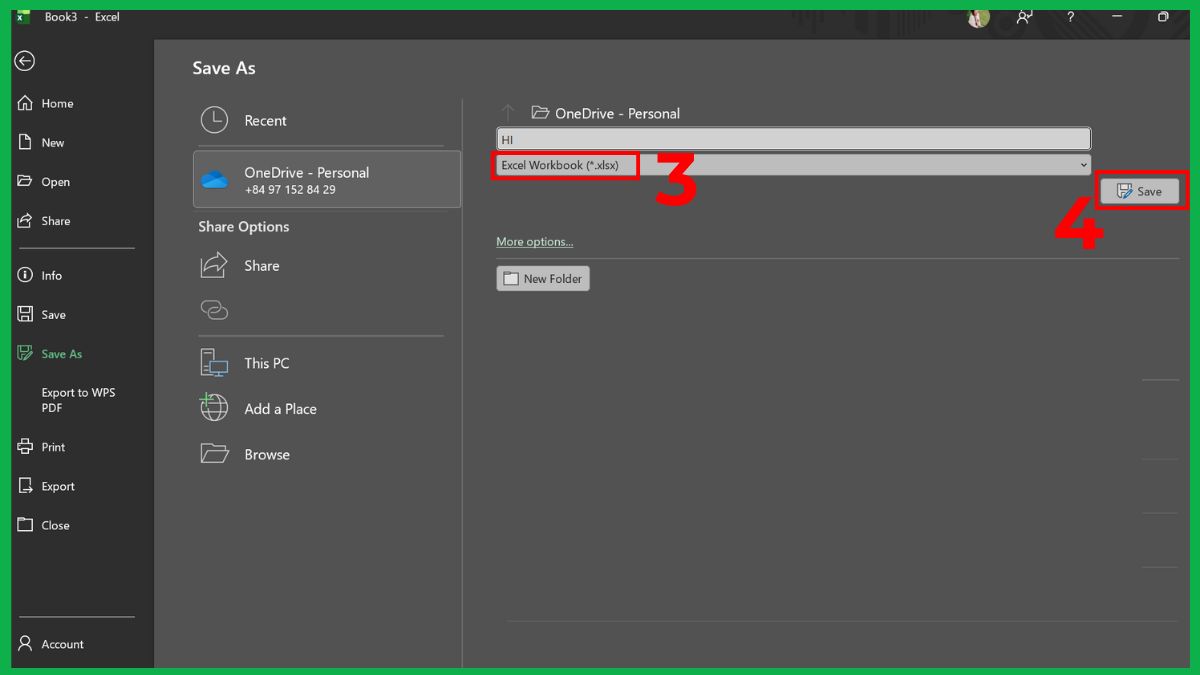Click the Export icon in sidebar
The image size is (1200, 675).
point(26,486)
